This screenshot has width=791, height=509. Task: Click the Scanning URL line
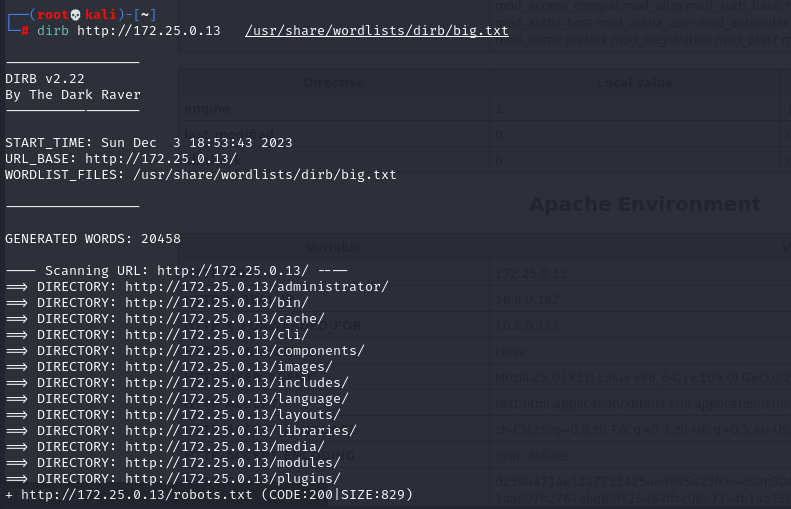point(177,271)
